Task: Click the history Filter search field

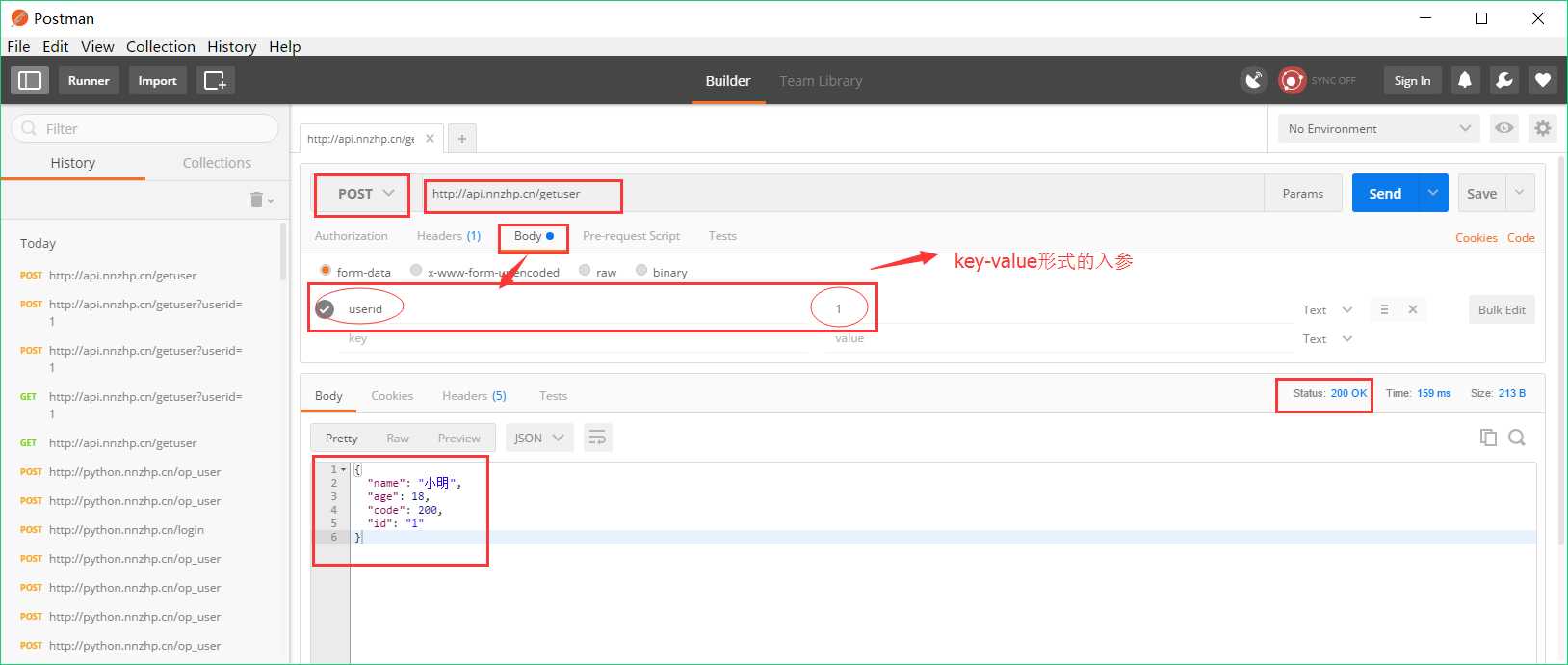Action: [x=144, y=128]
